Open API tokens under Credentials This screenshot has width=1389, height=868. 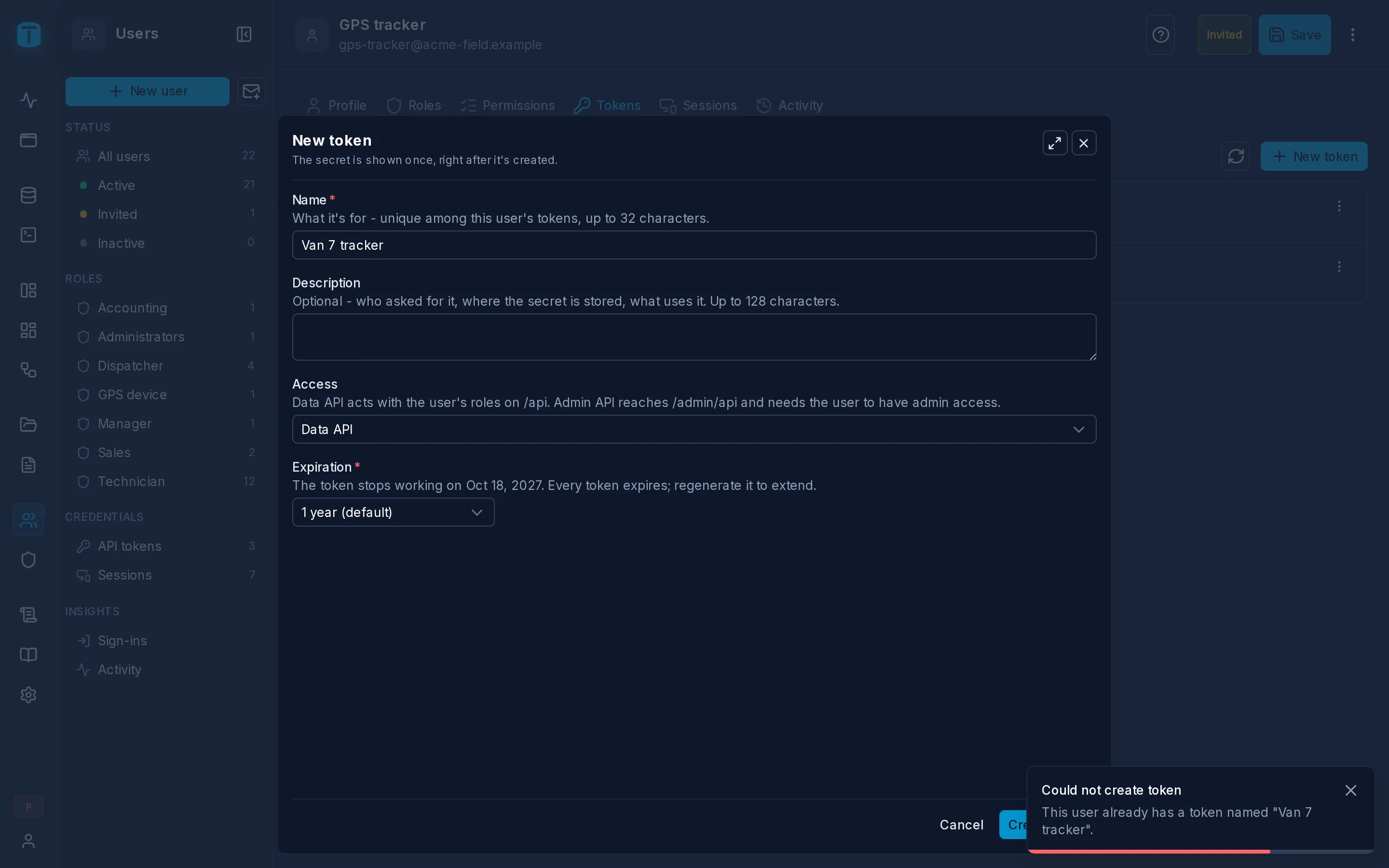(165, 546)
